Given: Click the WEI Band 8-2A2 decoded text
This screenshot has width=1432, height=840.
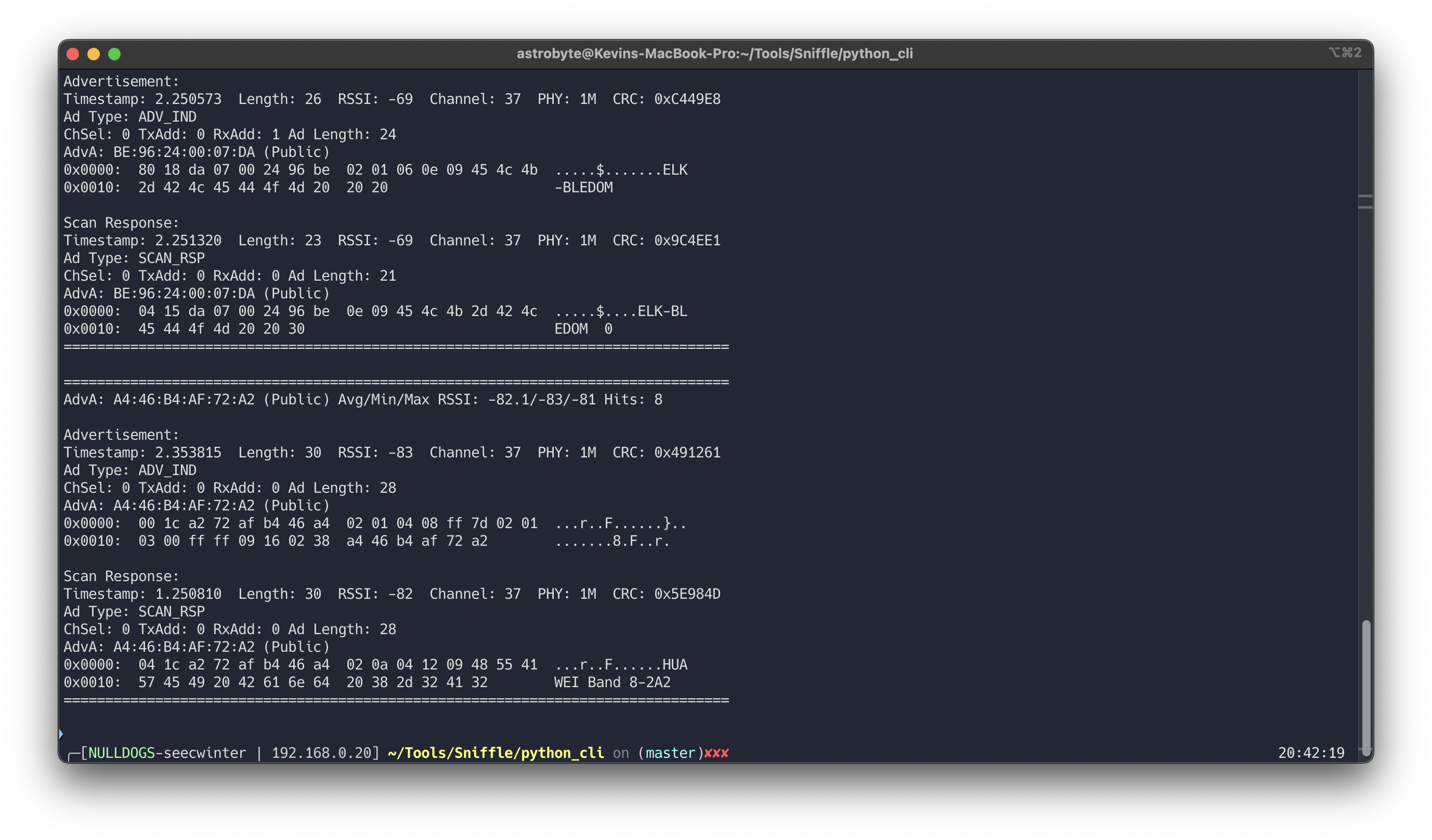Looking at the screenshot, I should point(612,682).
